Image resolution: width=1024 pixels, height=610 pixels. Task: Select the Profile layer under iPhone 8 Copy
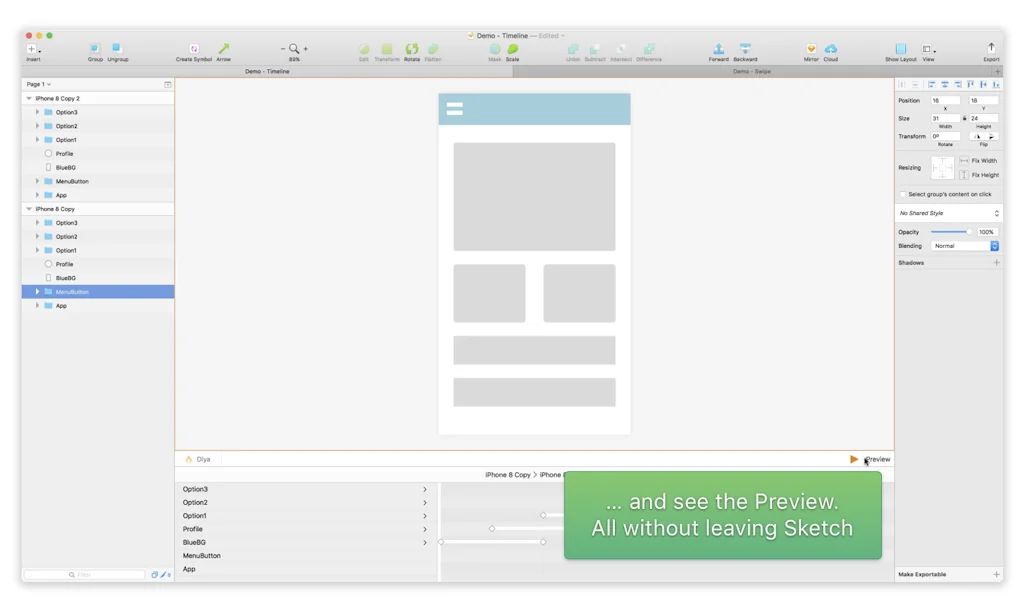65,264
